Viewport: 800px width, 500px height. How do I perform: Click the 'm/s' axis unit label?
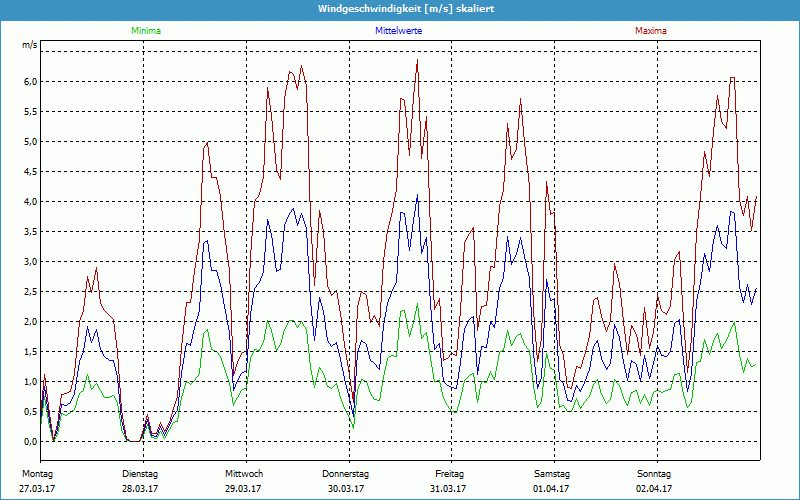coord(30,45)
